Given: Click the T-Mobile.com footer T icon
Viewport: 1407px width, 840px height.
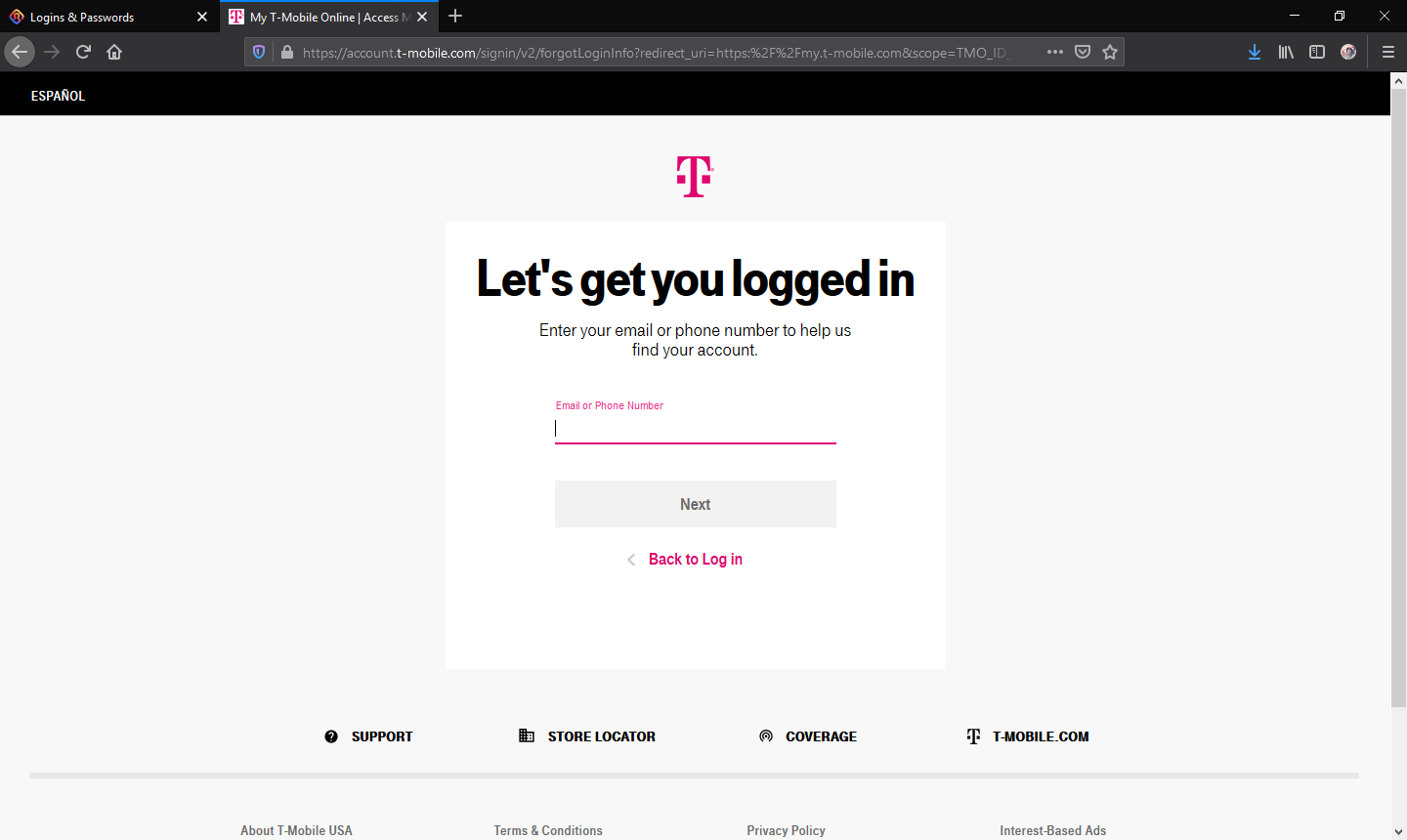Looking at the screenshot, I should [973, 736].
